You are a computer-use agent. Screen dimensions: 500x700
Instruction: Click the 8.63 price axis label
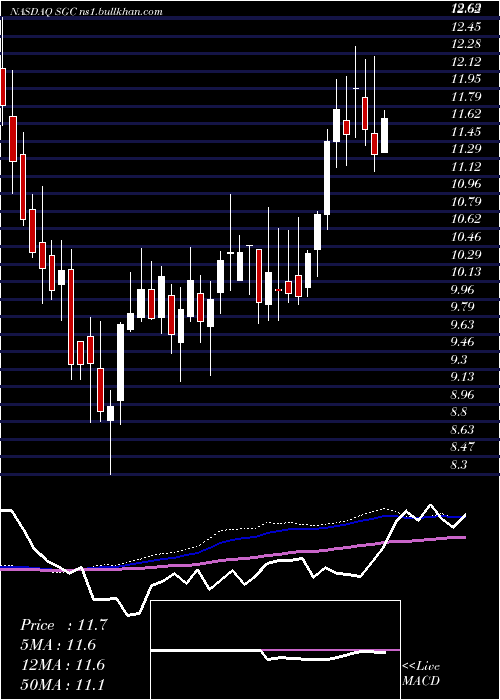coord(462,429)
